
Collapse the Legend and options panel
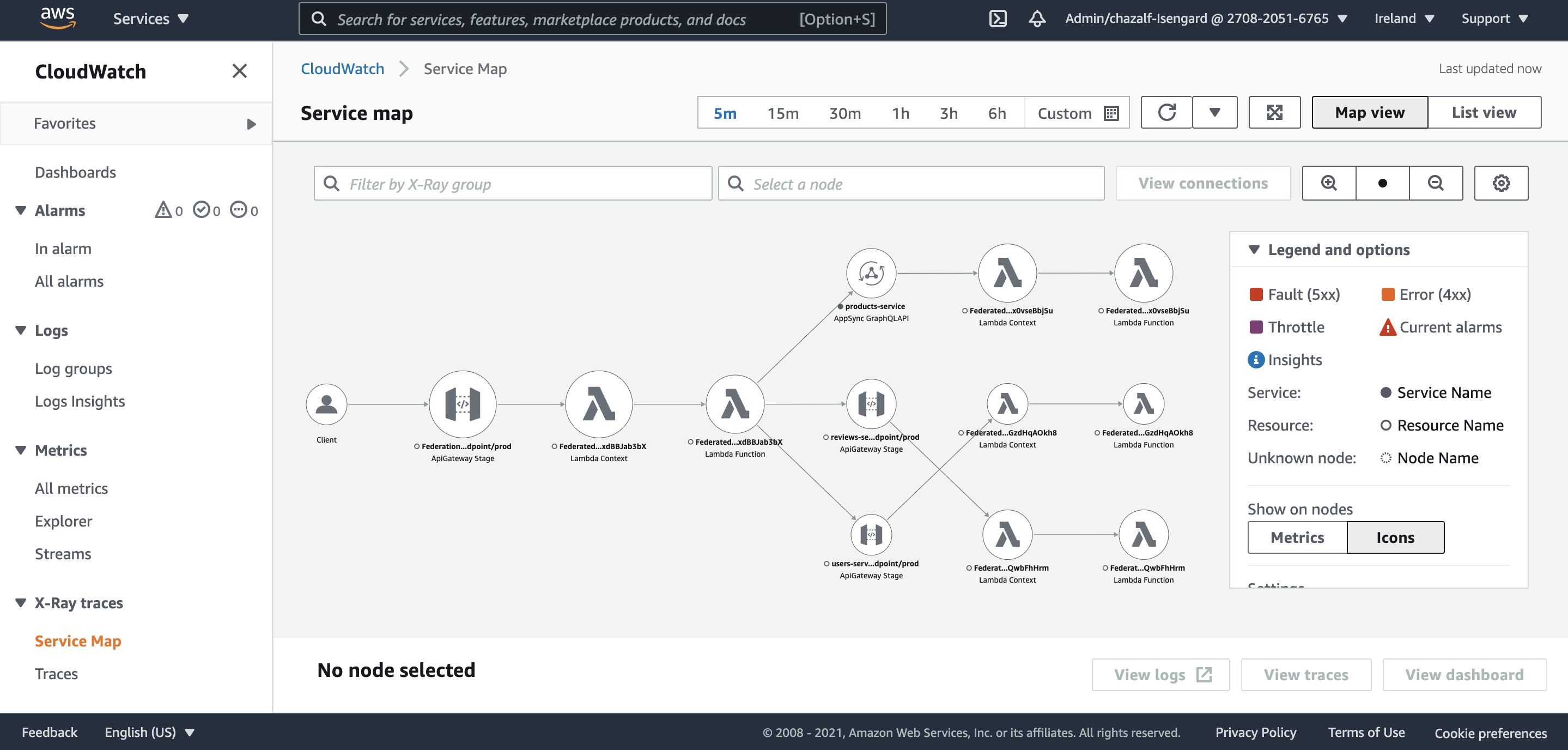tap(1254, 250)
